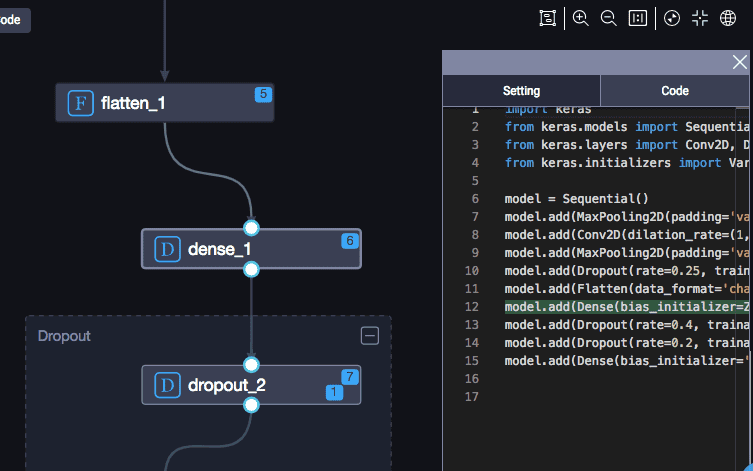Switch to the Setting tab
753x471 pixels.
tap(521, 90)
